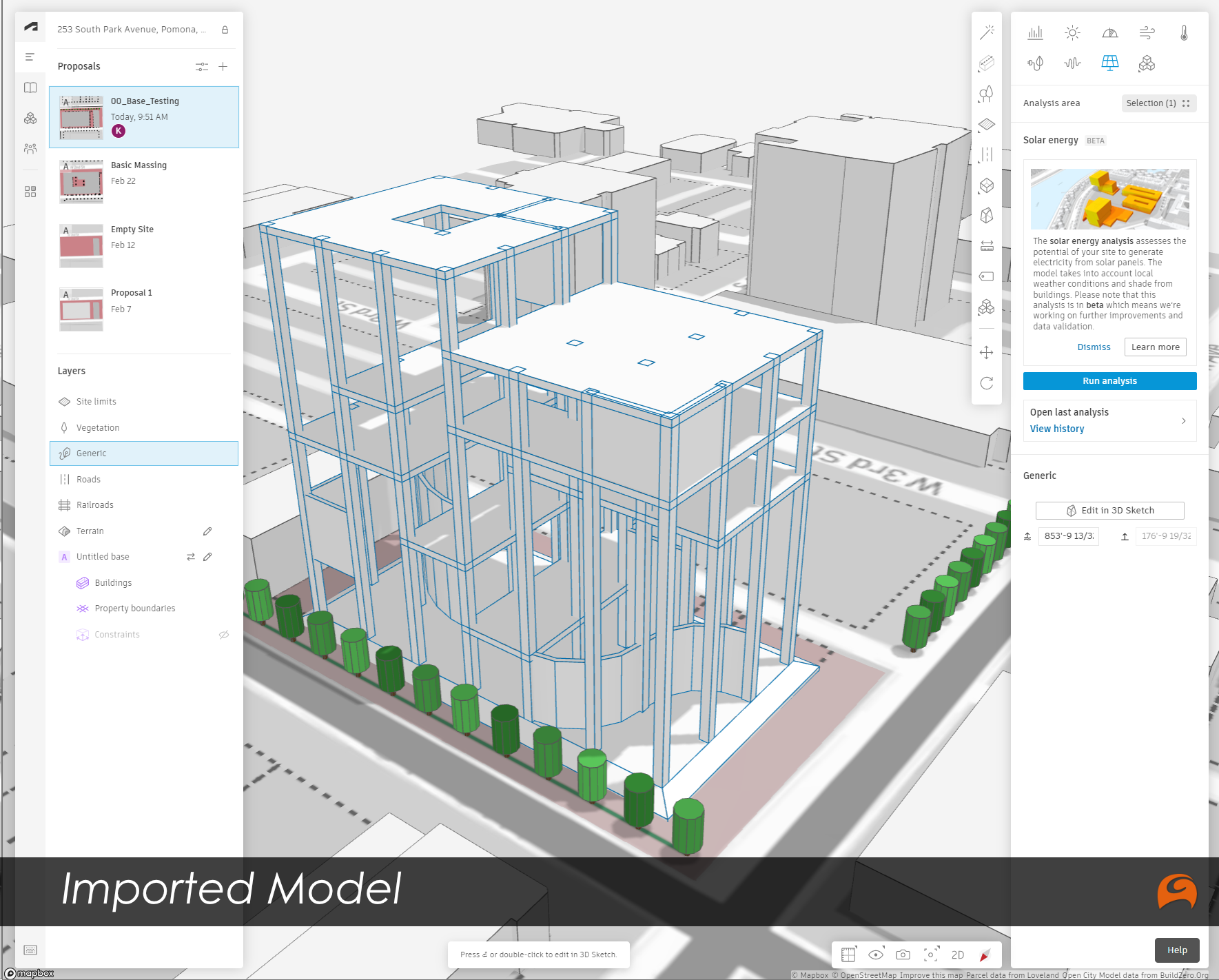Image resolution: width=1219 pixels, height=980 pixels.
Task: Select the noise analysis icon
Action: coord(1072,63)
